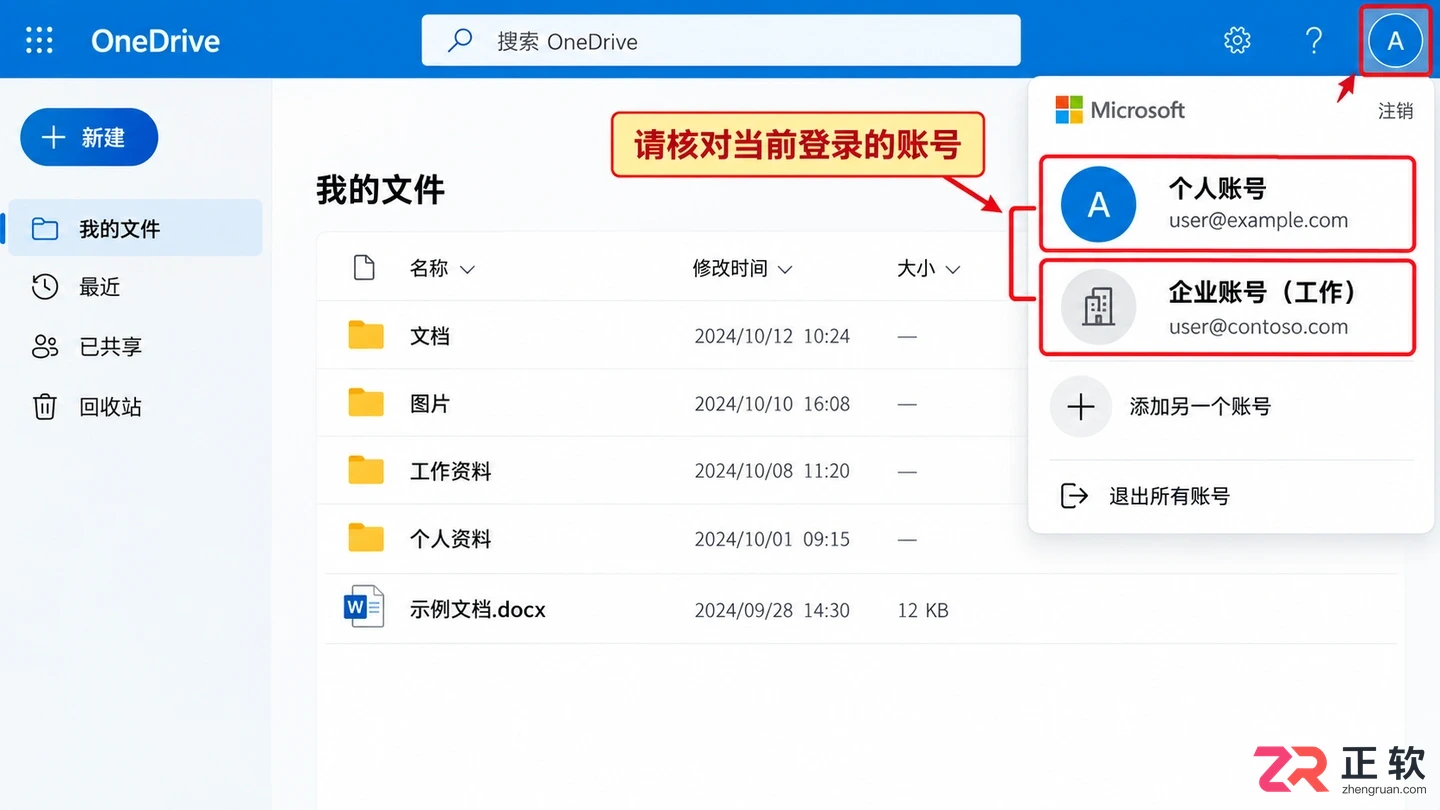Open the app launcher grid icon
This screenshot has height=810, width=1440.
pyautogui.click(x=39, y=40)
